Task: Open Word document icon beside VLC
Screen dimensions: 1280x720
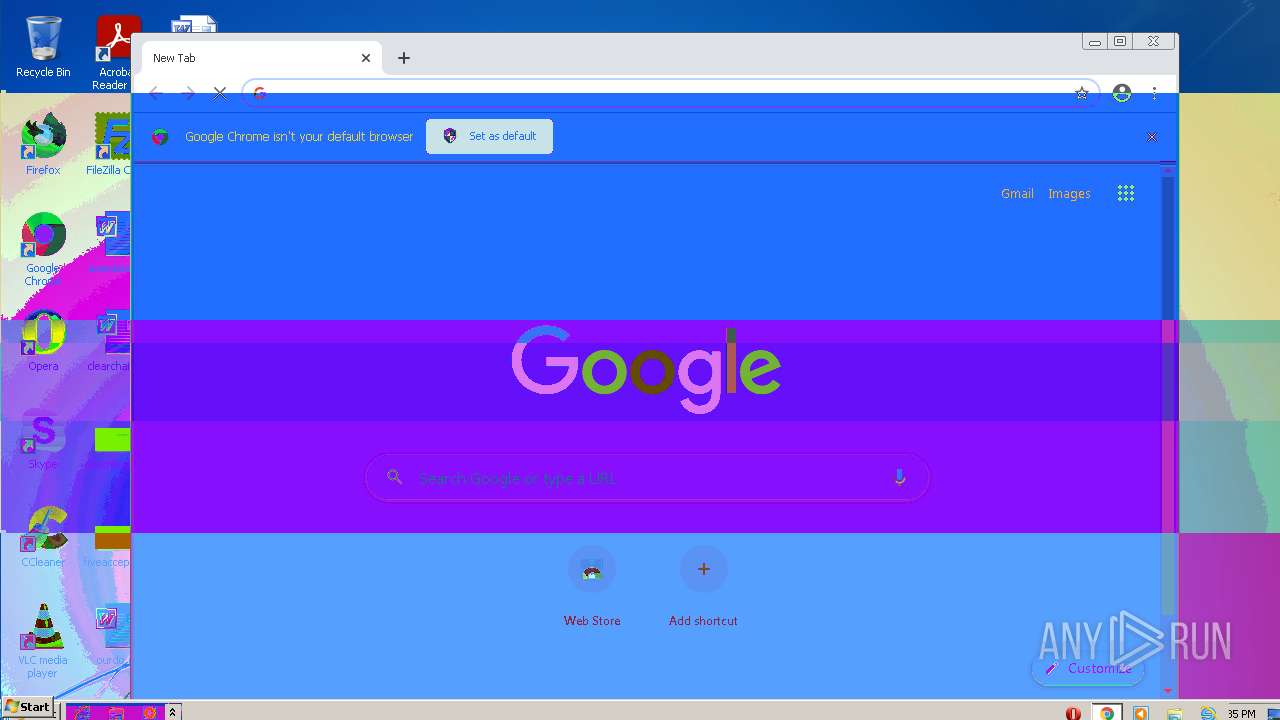Action: click(x=110, y=636)
